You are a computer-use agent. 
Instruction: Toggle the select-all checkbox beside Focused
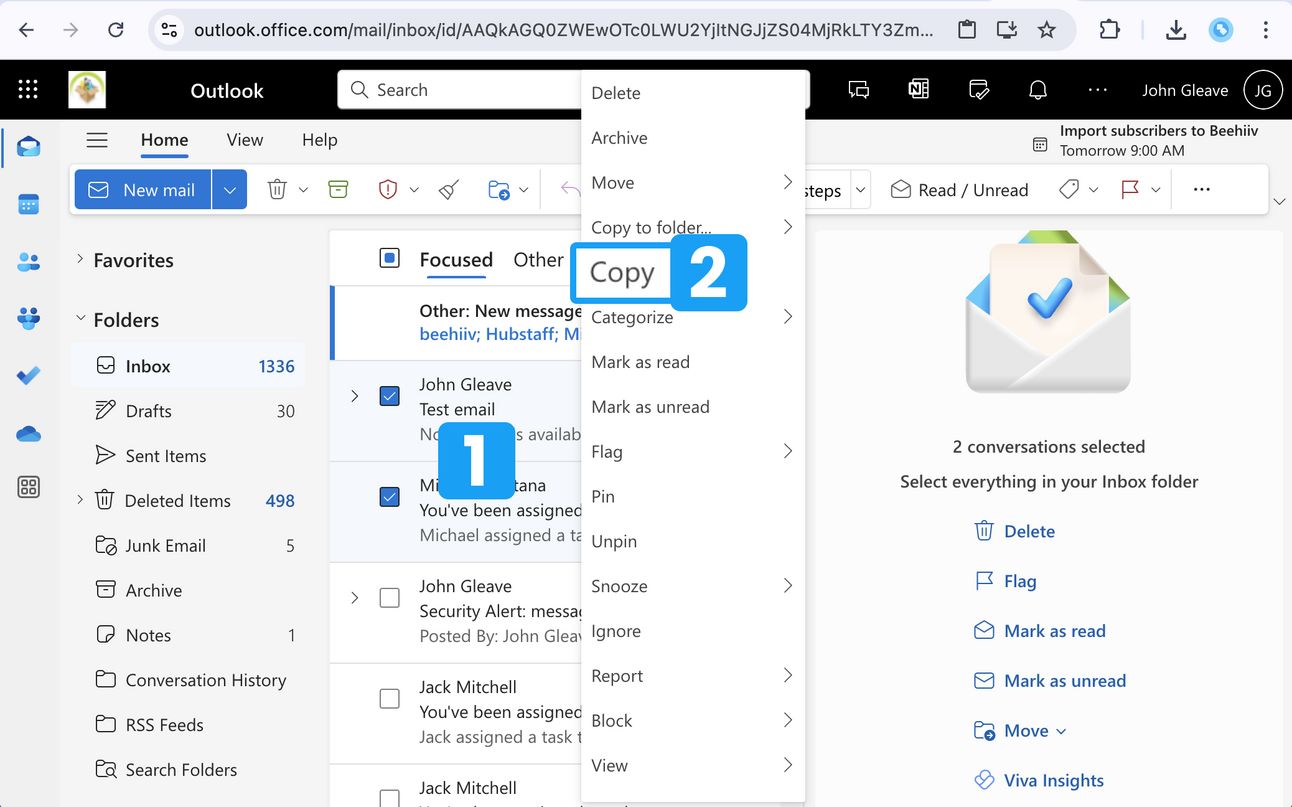[x=390, y=259]
